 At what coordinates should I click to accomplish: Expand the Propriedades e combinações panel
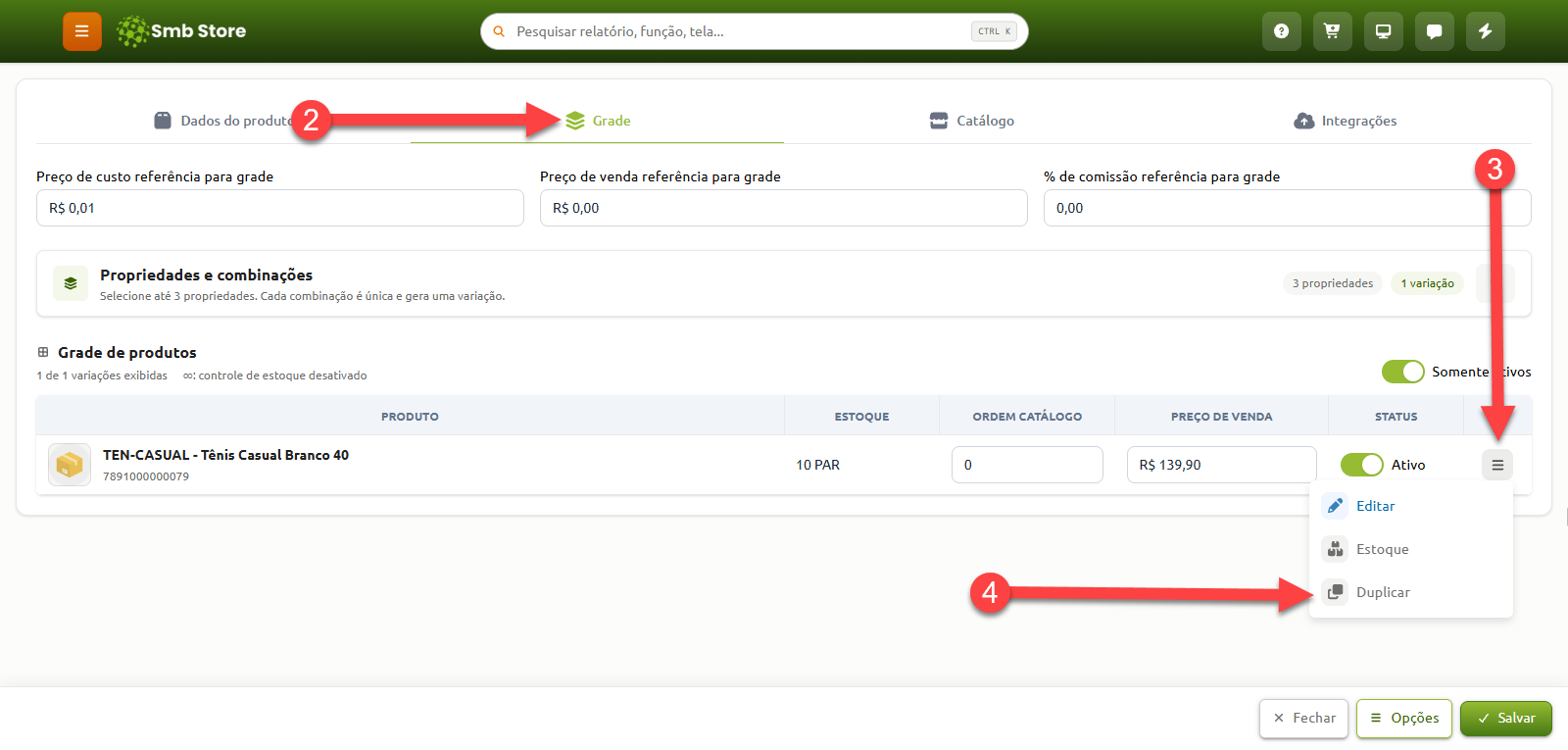(x=1495, y=283)
